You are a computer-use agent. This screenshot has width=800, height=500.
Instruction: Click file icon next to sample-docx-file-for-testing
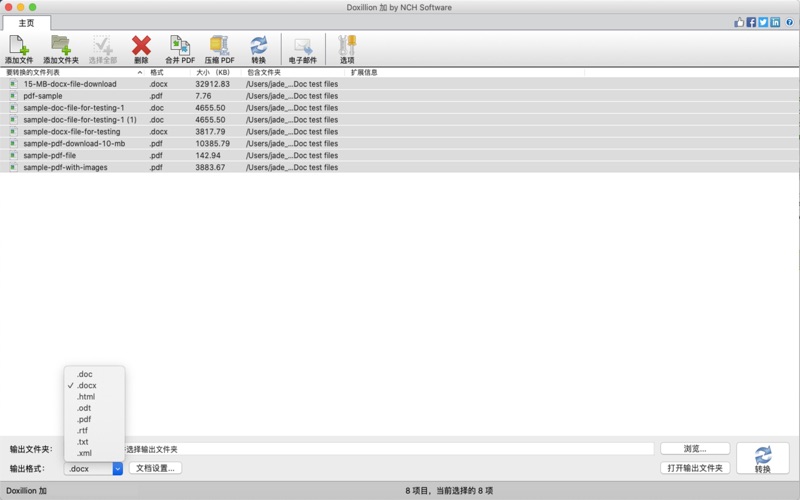click(x=13, y=132)
